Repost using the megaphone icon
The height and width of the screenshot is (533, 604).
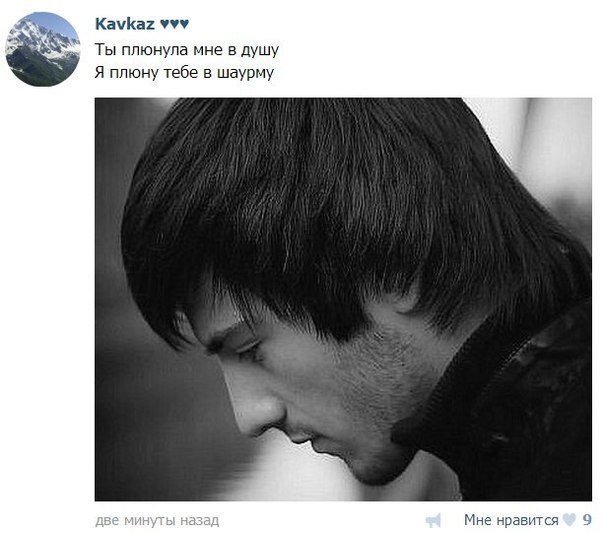pyautogui.click(x=433, y=520)
